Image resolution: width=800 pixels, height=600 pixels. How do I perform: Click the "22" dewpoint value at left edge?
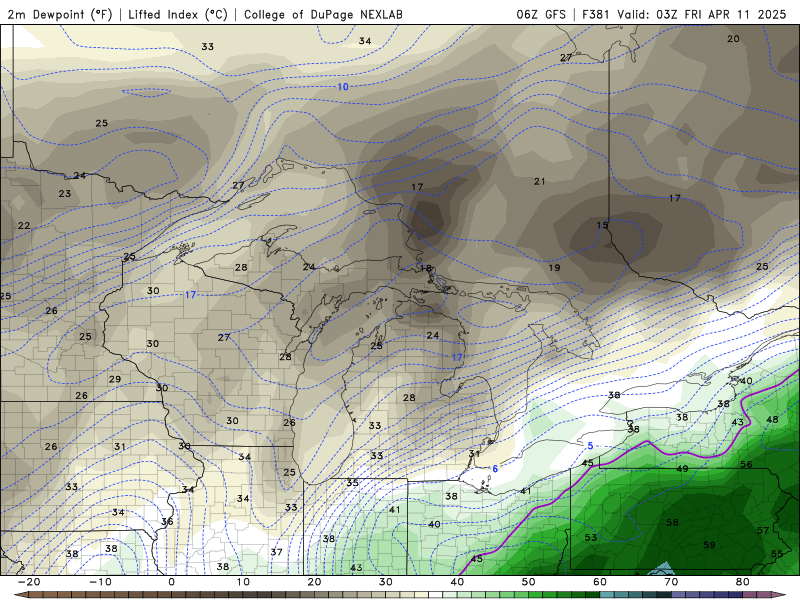click(24, 226)
